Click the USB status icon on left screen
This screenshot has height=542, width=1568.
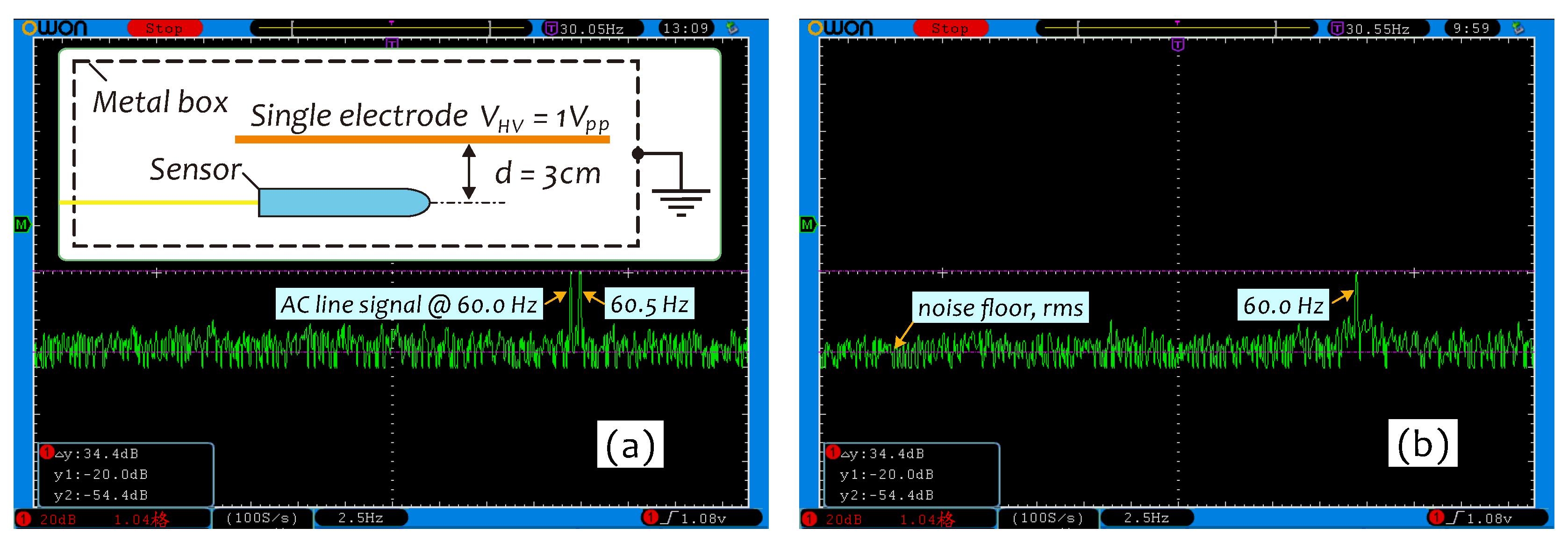pos(732,28)
